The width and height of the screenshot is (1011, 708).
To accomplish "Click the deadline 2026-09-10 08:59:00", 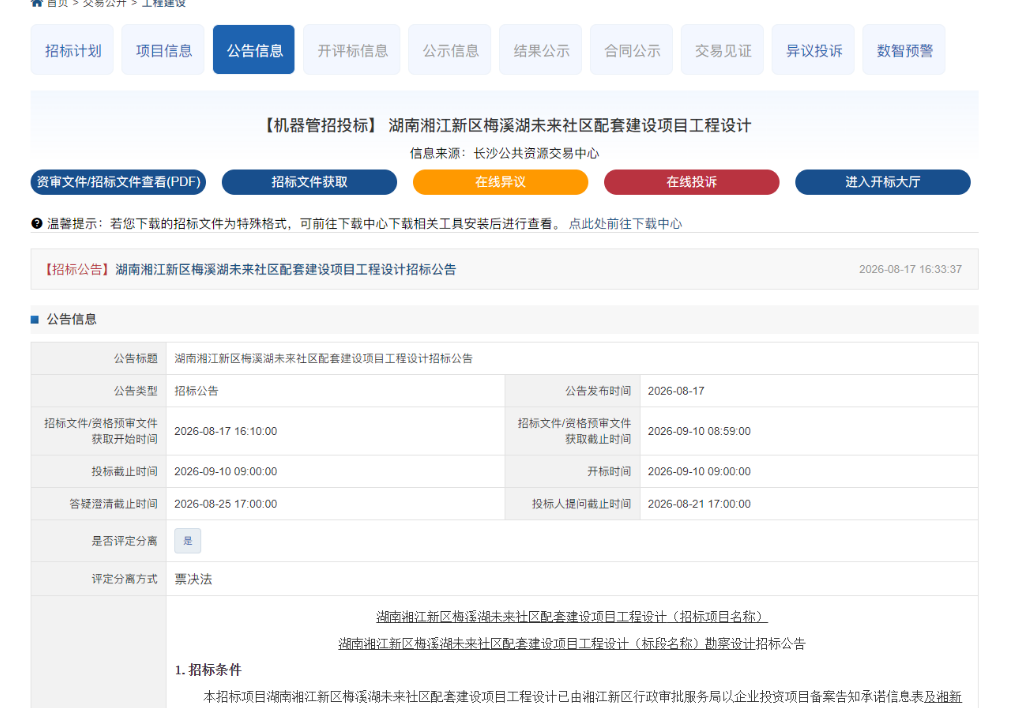I will click(x=700, y=431).
